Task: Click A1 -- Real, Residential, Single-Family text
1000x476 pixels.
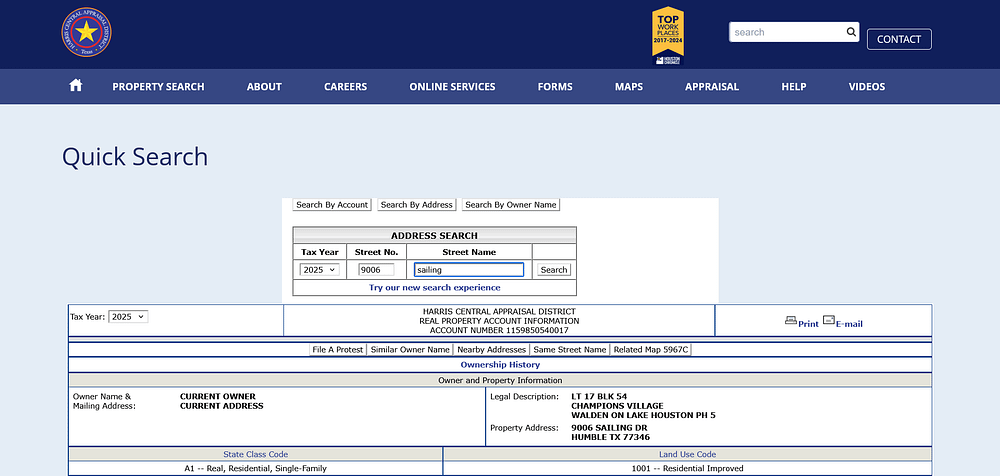Action: (255, 468)
